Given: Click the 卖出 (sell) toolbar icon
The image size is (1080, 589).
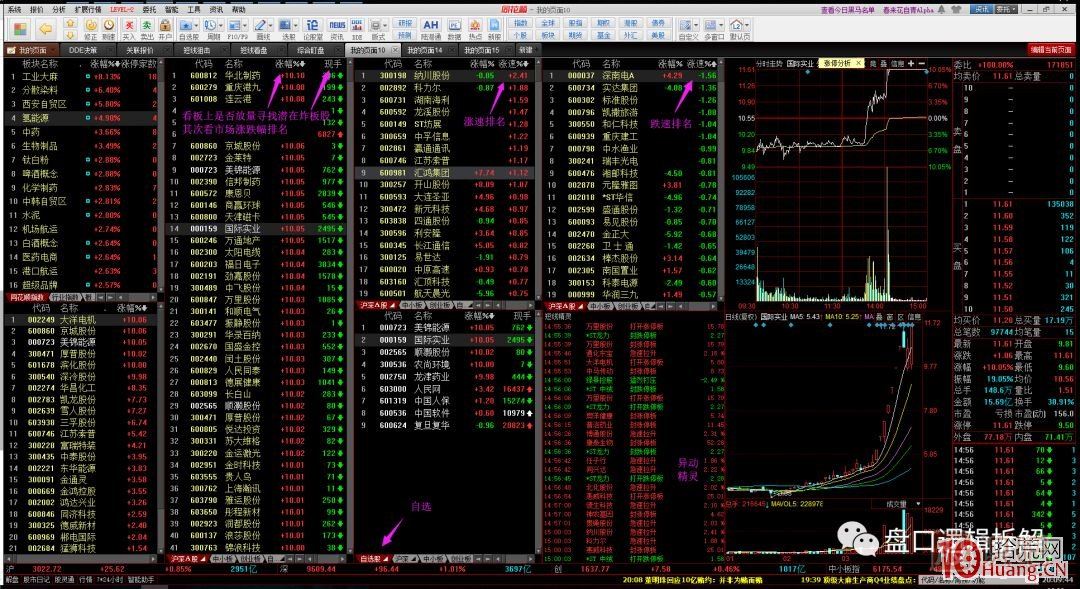Looking at the screenshot, I should (147, 26).
